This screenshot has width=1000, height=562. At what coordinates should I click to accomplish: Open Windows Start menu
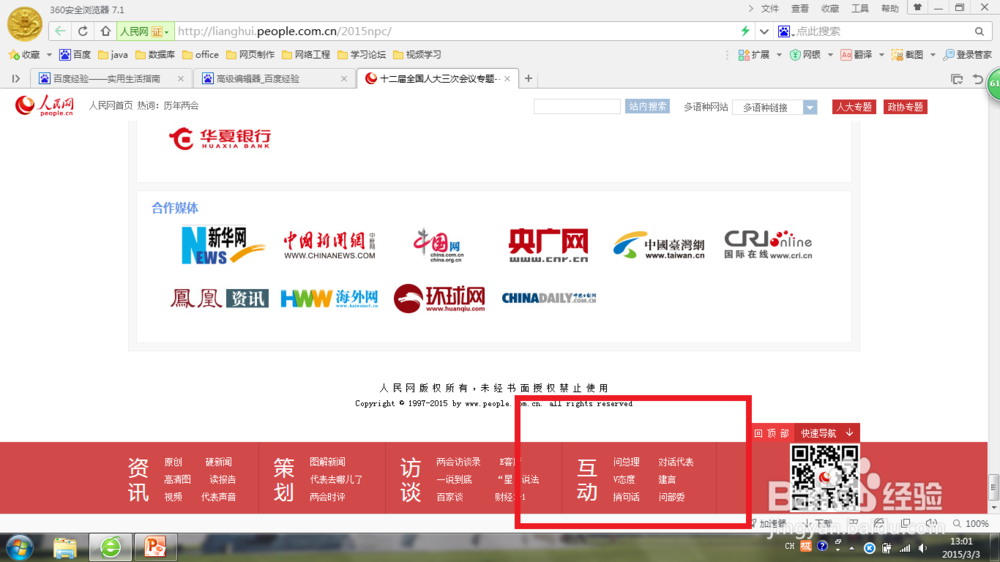click(x=19, y=547)
